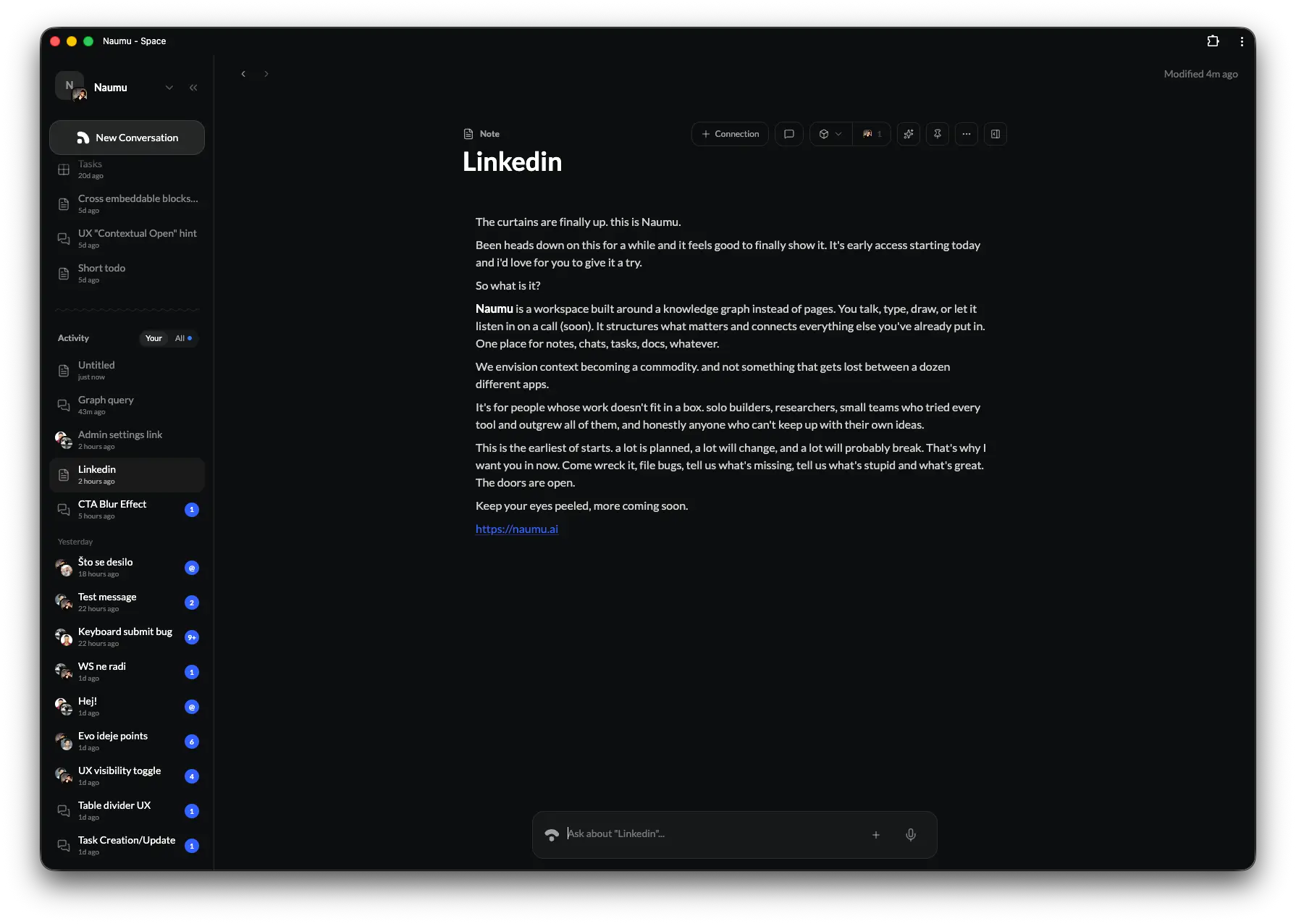Activate the microphone in ask bar
This screenshot has width=1296, height=924.
[x=911, y=835]
